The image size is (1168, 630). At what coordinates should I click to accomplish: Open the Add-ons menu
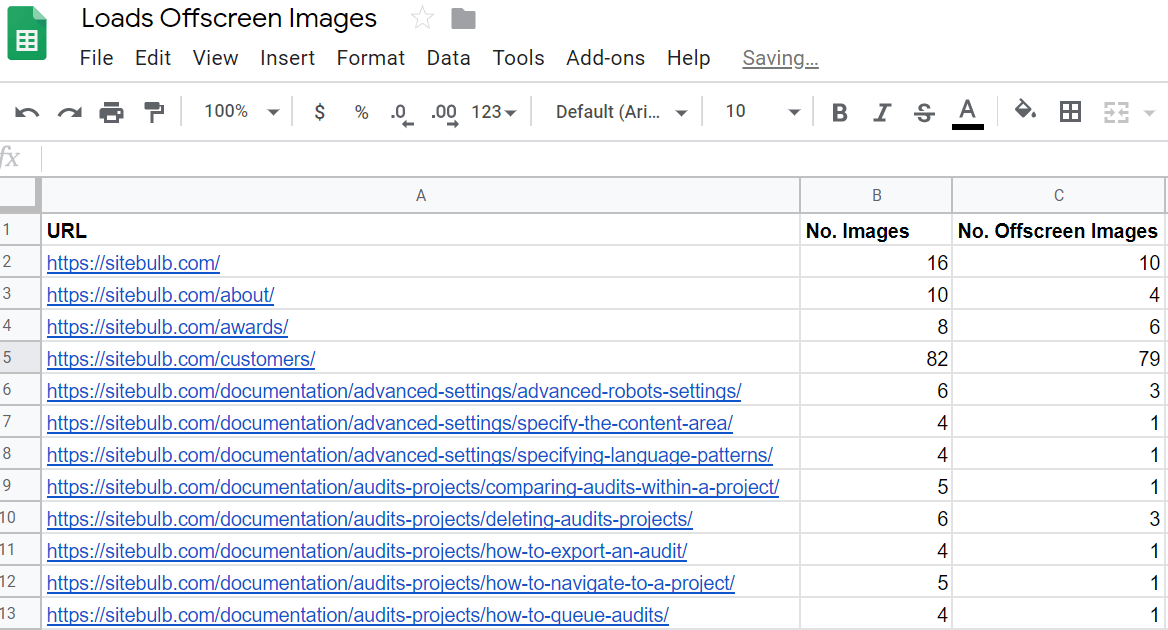coord(606,58)
